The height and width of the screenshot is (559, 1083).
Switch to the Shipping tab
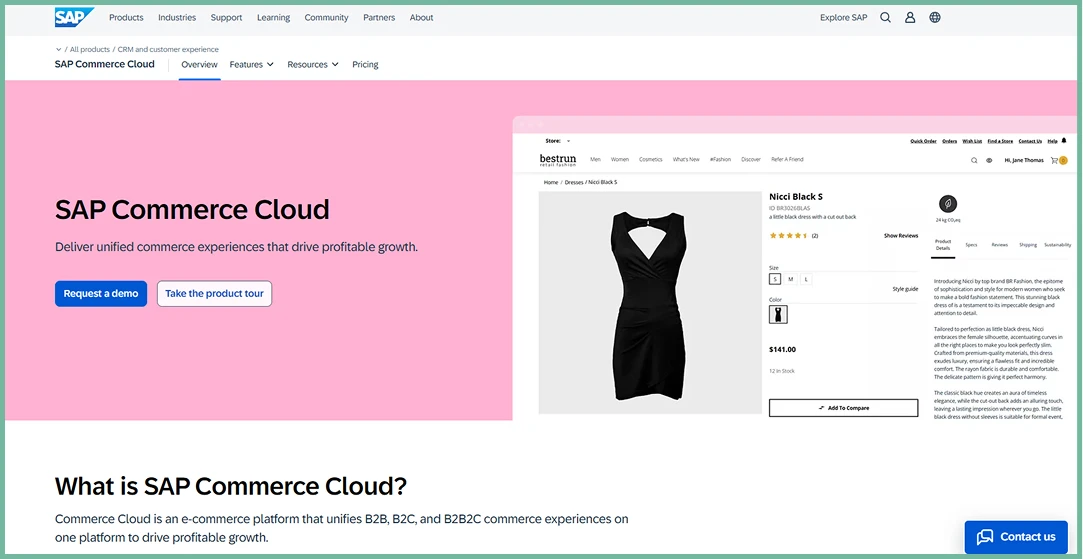[1028, 245]
